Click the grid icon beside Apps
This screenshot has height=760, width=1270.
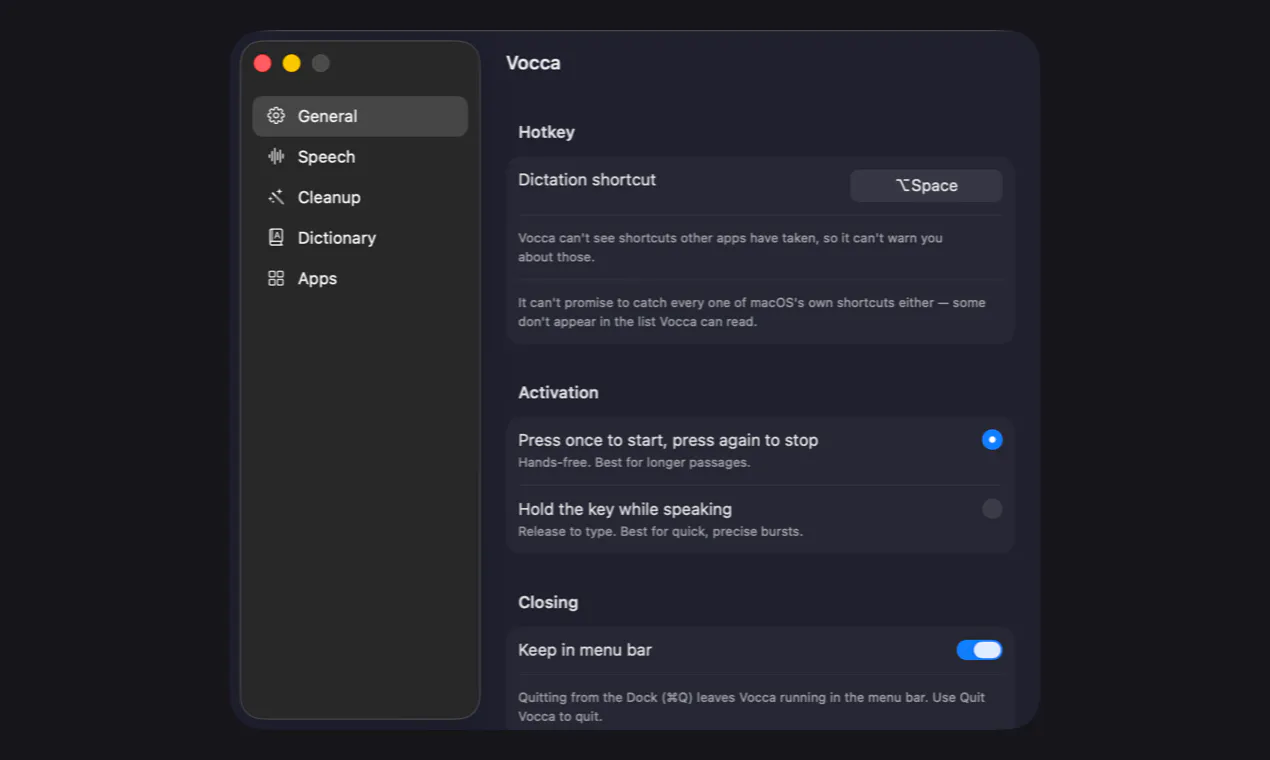click(276, 278)
